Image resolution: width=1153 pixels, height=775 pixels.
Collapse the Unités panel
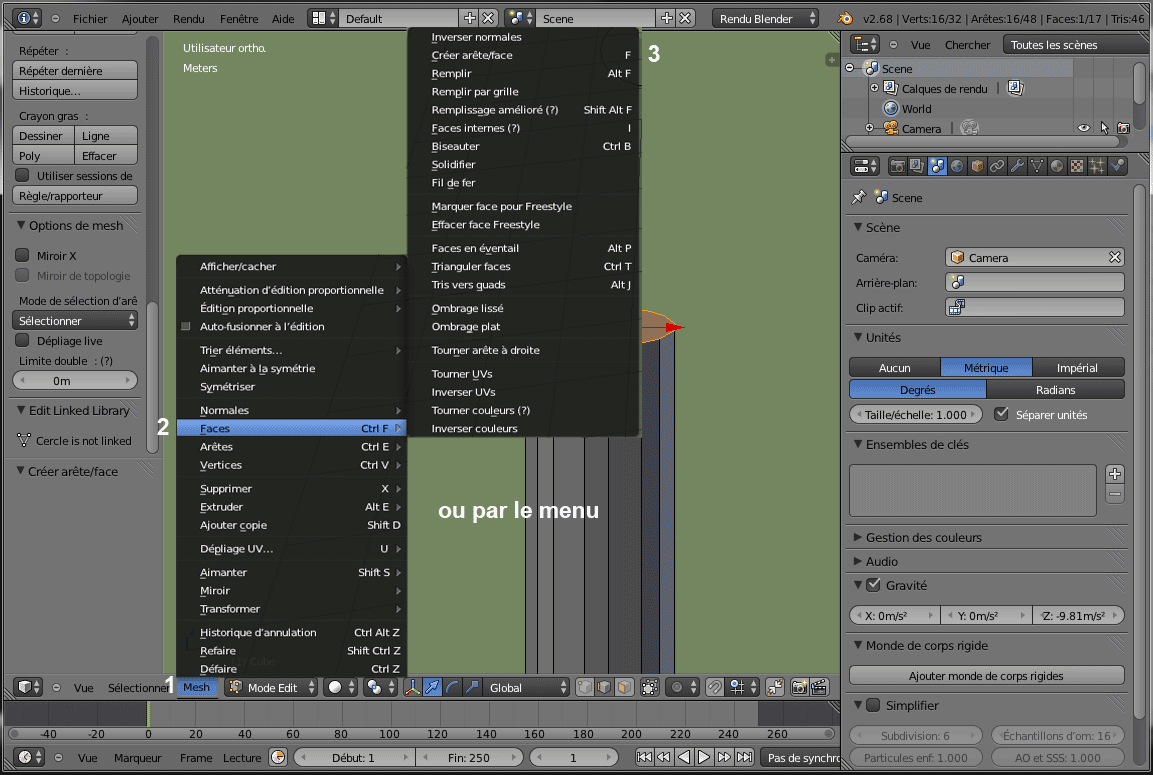tap(857, 337)
